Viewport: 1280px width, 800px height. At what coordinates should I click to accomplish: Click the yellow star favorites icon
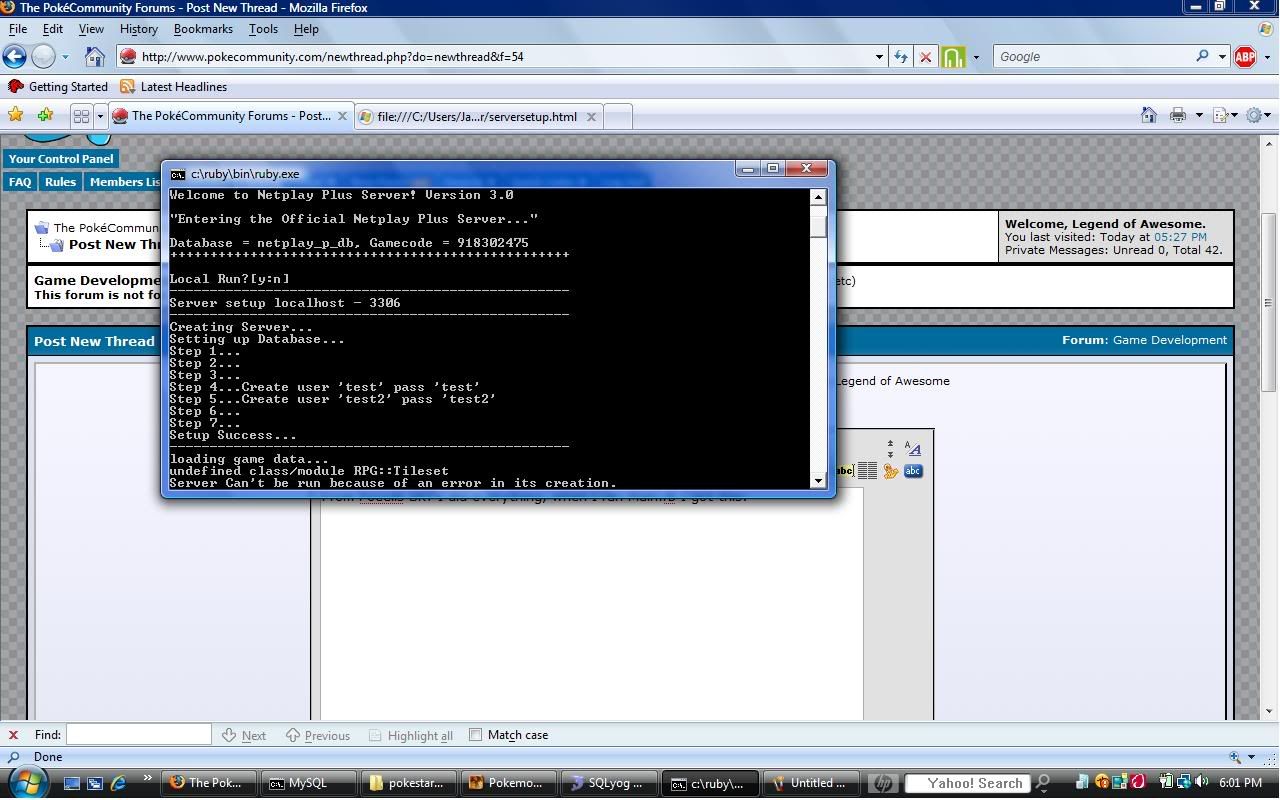[16, 116]
